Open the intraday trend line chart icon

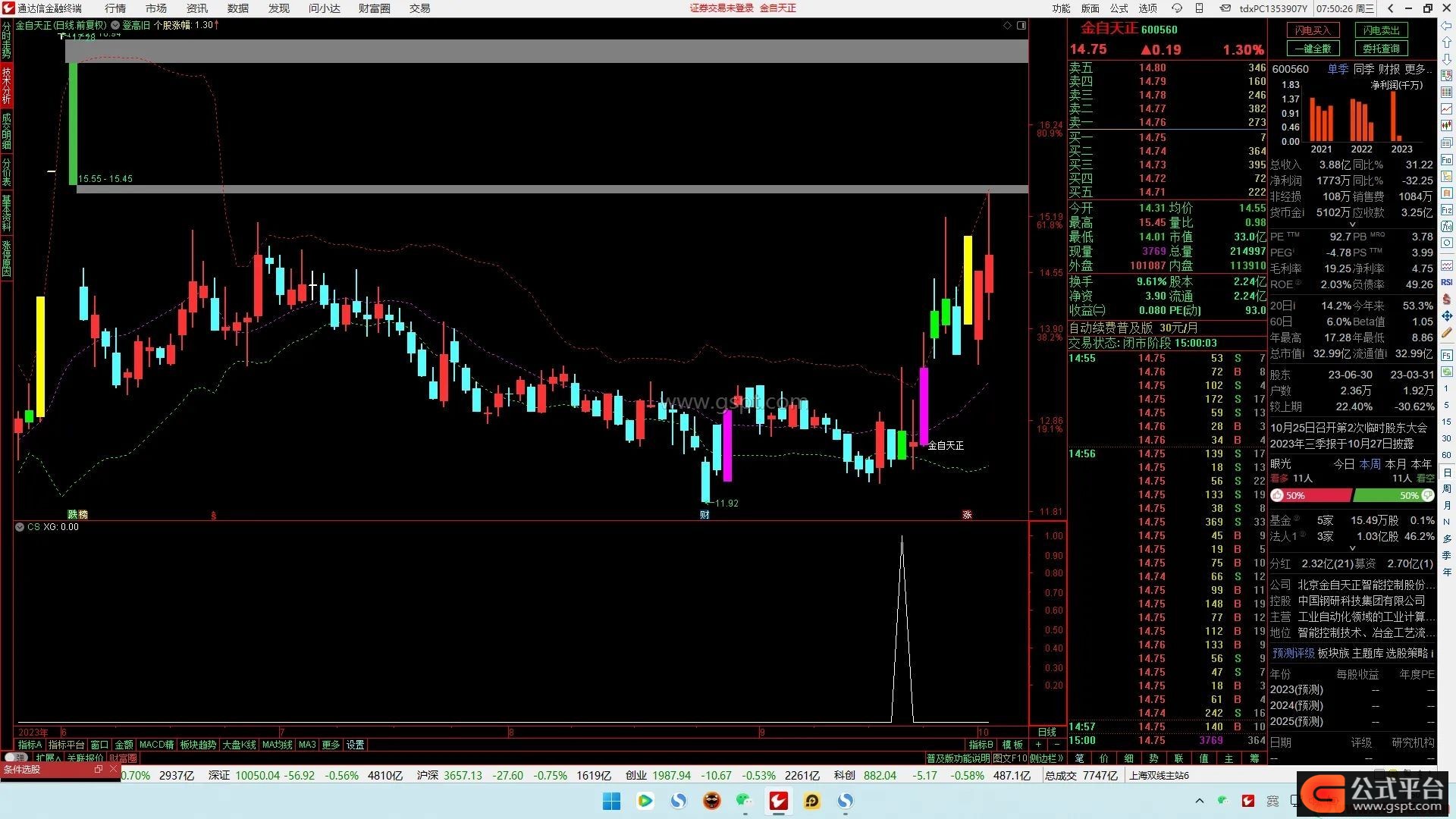(1447, 109)
